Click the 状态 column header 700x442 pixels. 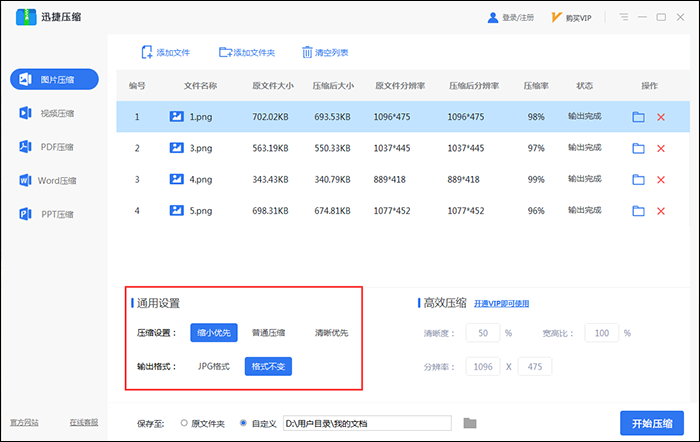[x=584, y=86]
